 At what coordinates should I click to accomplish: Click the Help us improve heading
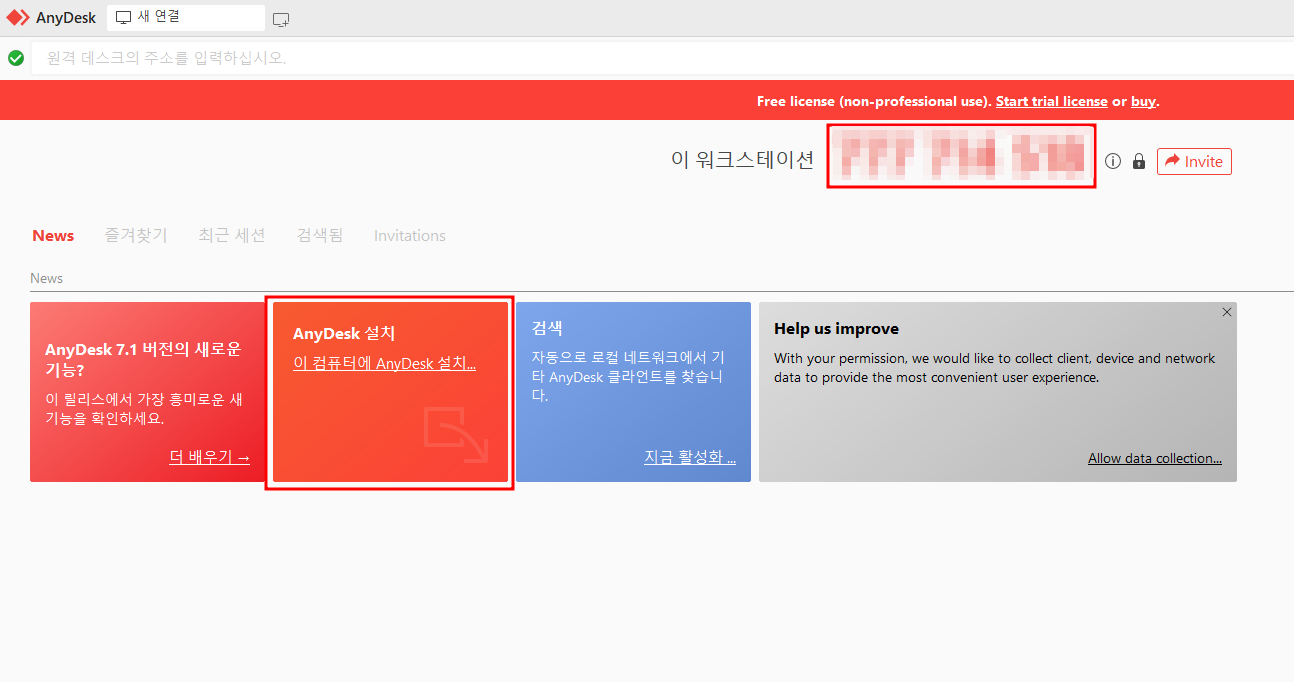pos(836,329)
